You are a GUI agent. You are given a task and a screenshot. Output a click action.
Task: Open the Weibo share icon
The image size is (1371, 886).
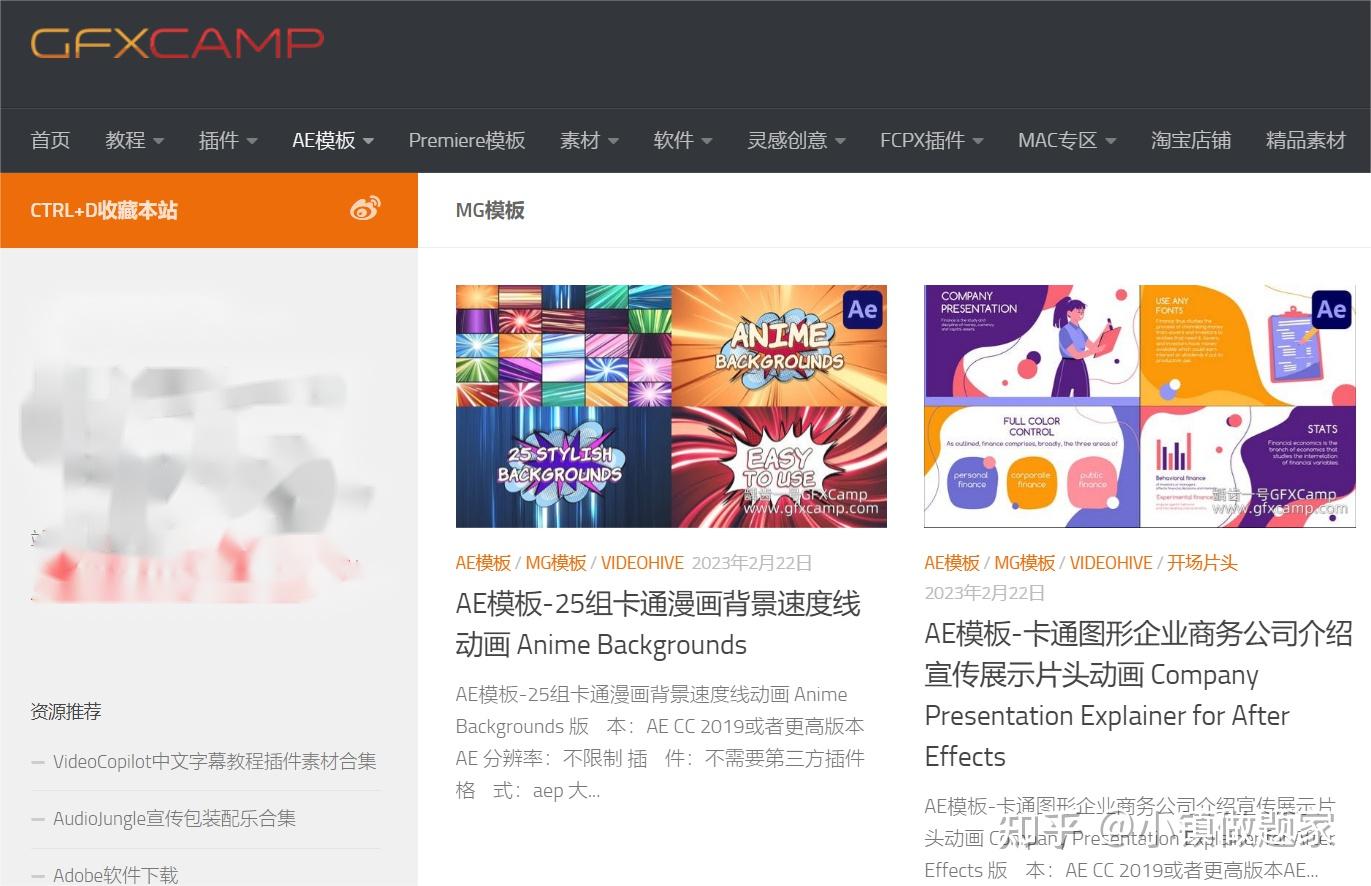(x=364, y=207)
